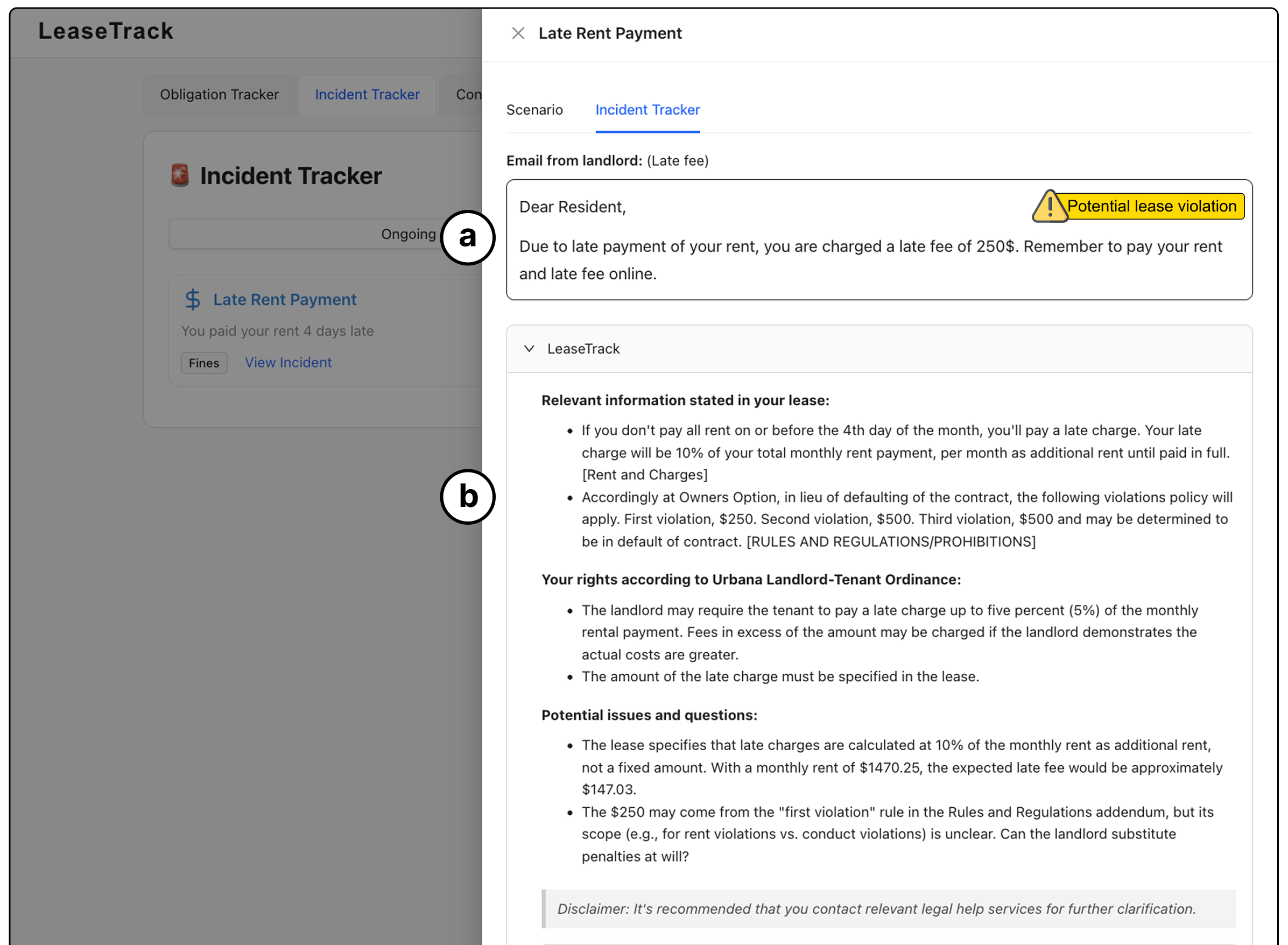This screenshot has height=945, width=1288.
Task: Click the Ongoing status filter
Action: point(409,234)
